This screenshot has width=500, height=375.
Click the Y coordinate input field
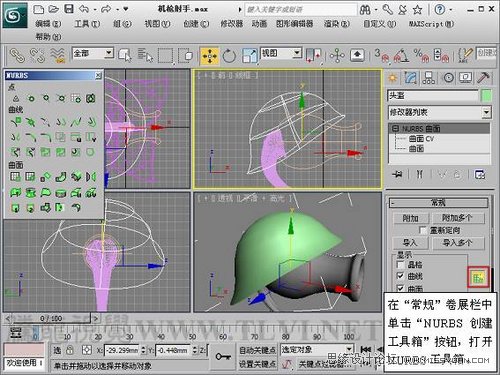[x=173, y=350]
